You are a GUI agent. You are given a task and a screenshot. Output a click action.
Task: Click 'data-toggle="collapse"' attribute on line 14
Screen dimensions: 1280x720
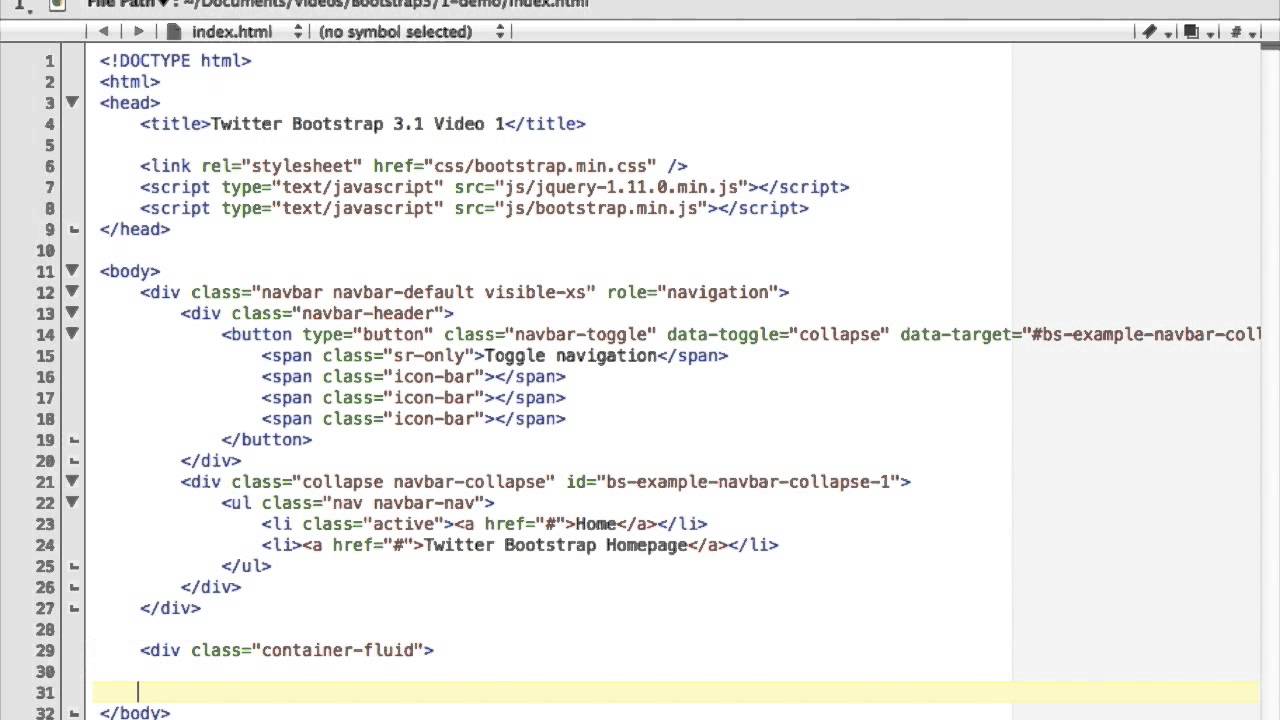coord(778,334)
